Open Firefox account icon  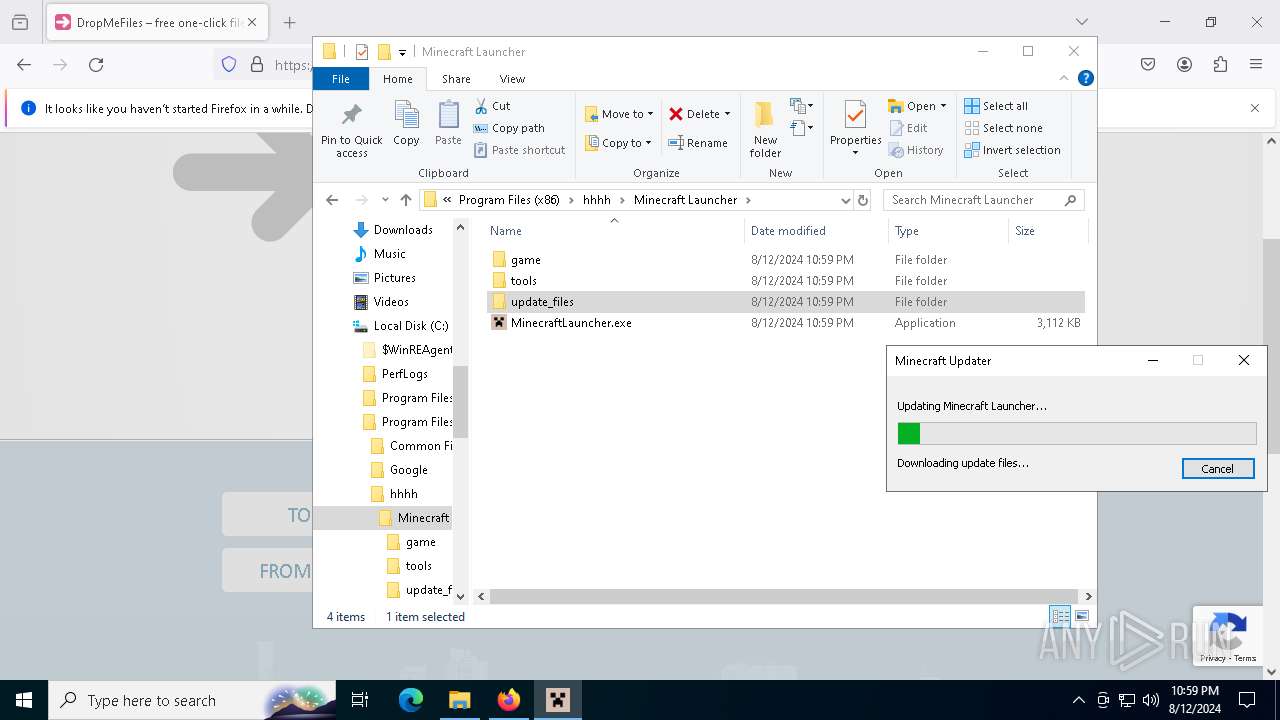1184,65
